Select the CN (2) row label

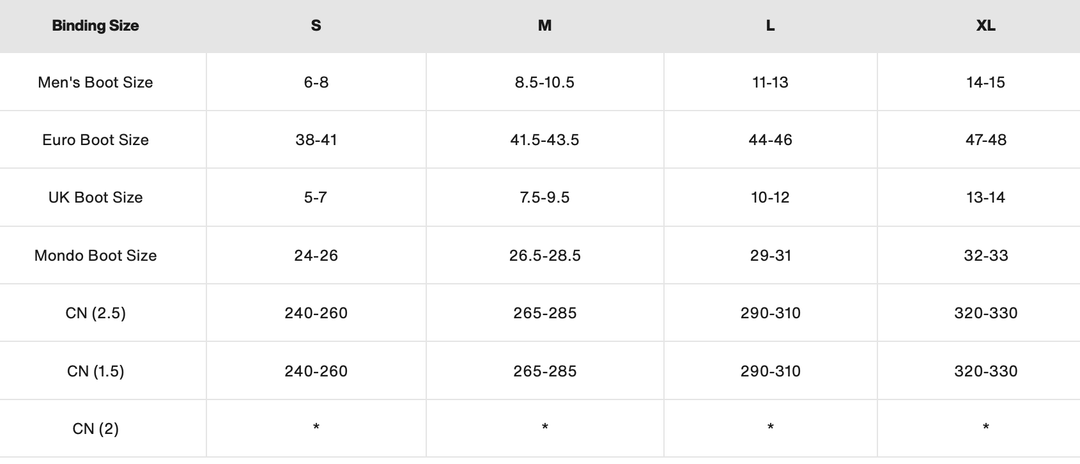pyautogui.click(x=95, y=429)
